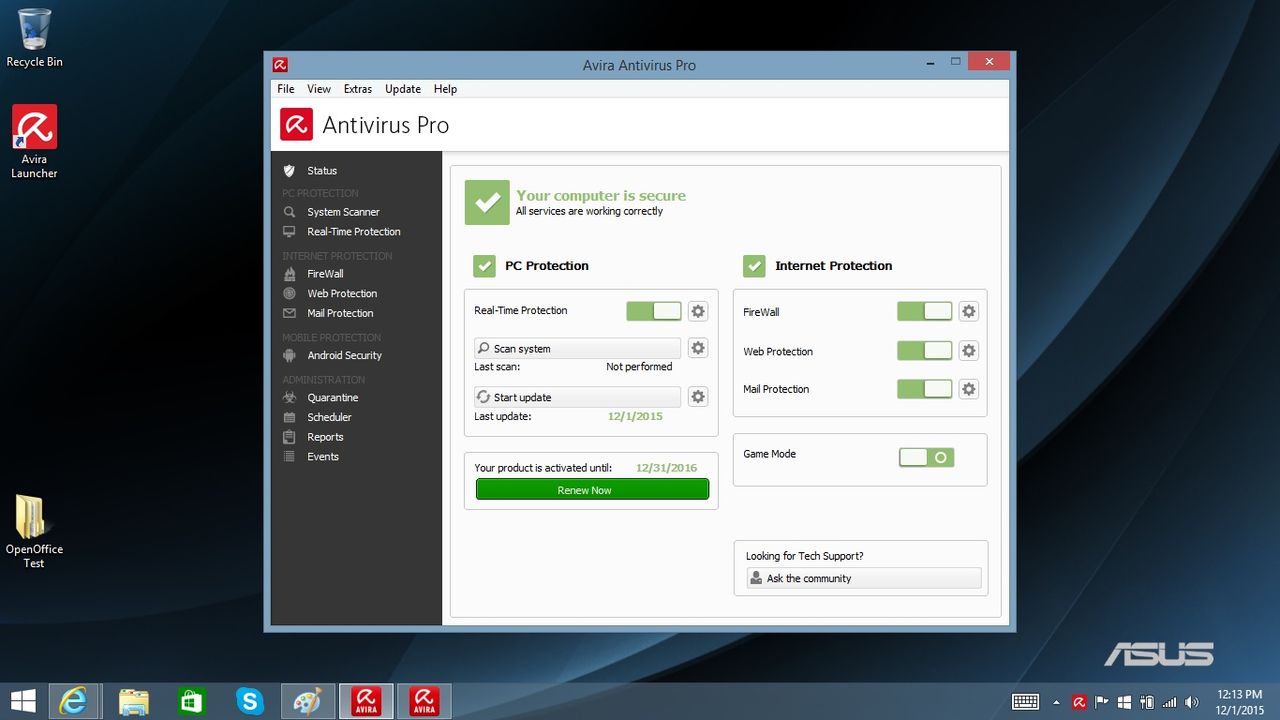Click the last update date 12/1/2015
Viewport: 1280px width, 720px height.
point(635,416)
